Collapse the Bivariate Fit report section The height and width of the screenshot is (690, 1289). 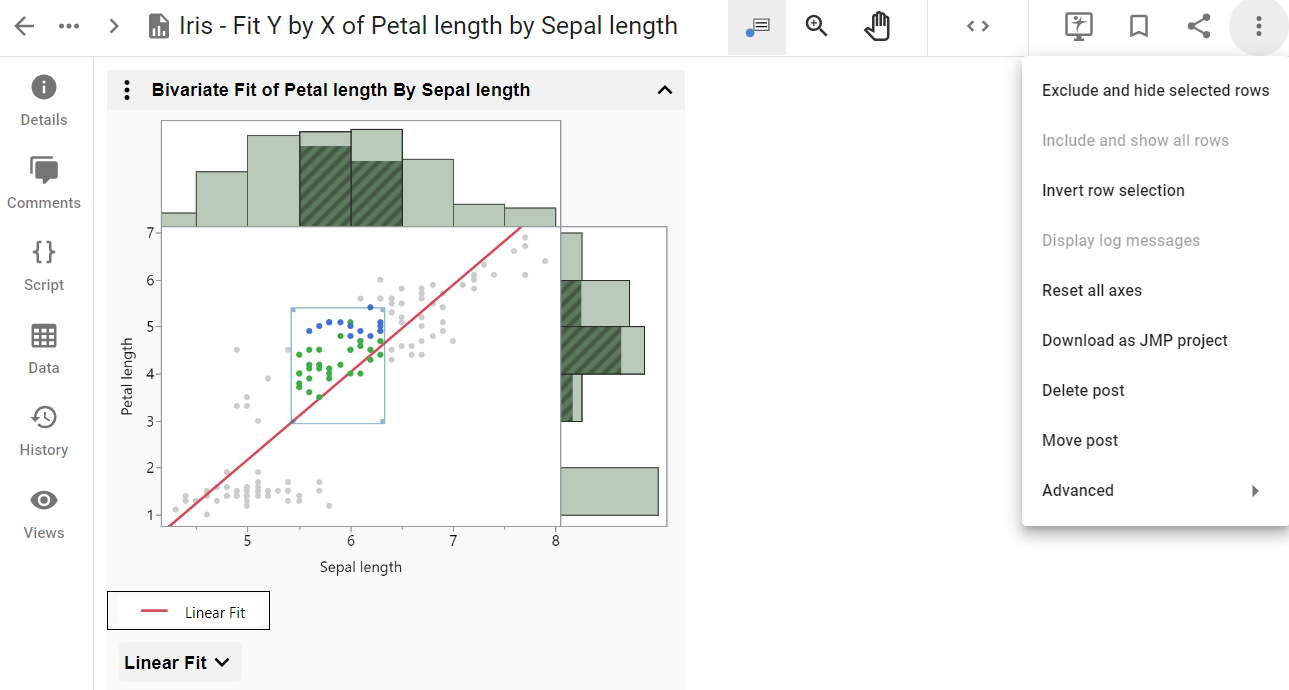(x=665, y=90)
